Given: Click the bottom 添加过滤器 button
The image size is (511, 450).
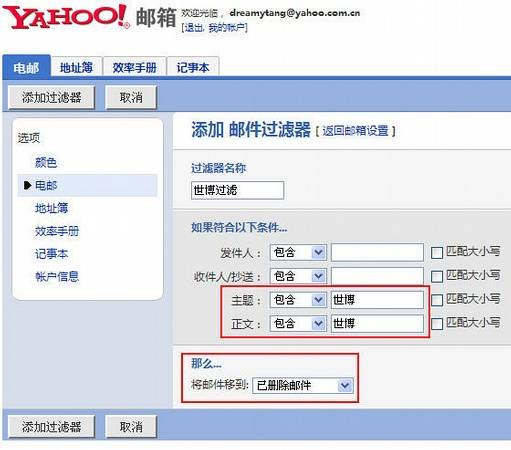Looking at the screenshot, I should pos(52,426).
